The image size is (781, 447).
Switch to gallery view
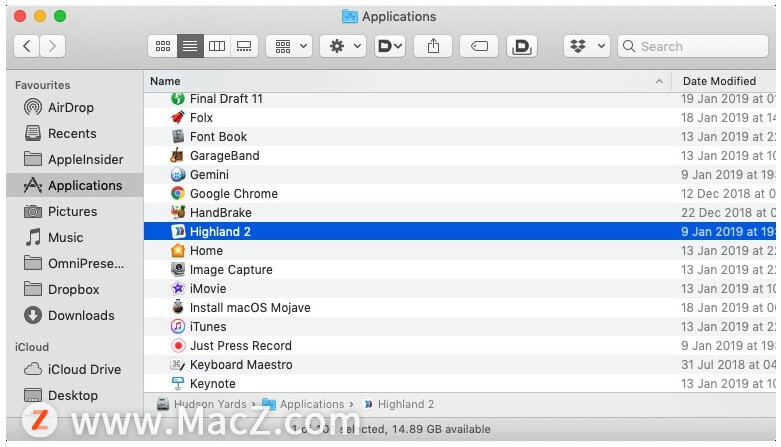tap(244, 46)
